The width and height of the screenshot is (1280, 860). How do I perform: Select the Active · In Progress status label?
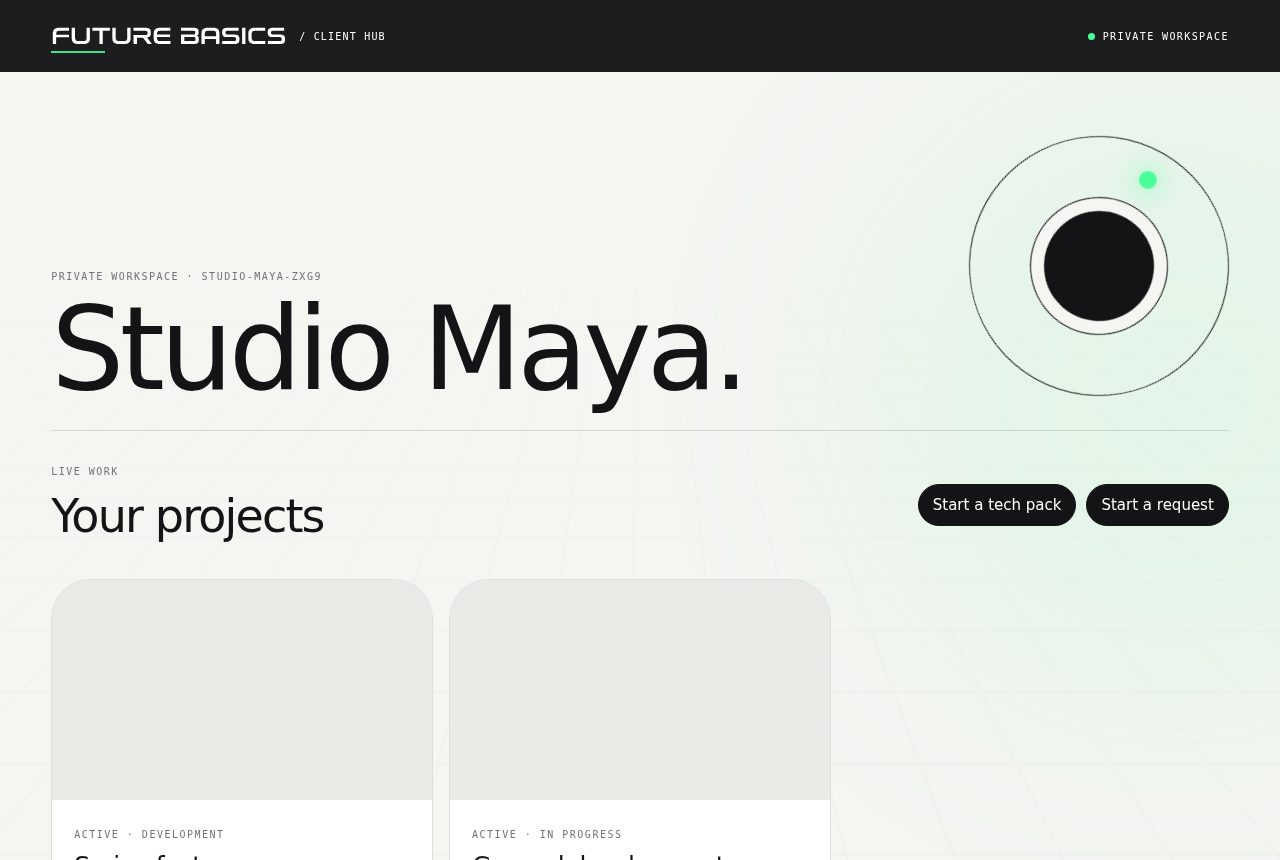tap(547, 835)
